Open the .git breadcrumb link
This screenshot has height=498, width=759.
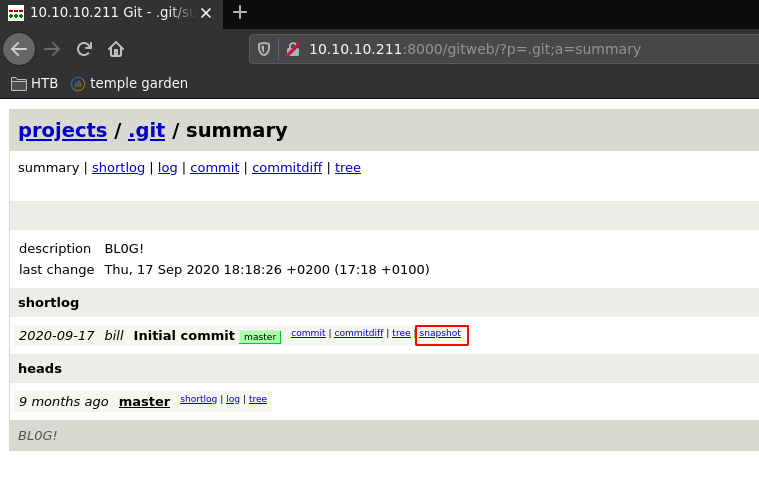click(146, 130)
